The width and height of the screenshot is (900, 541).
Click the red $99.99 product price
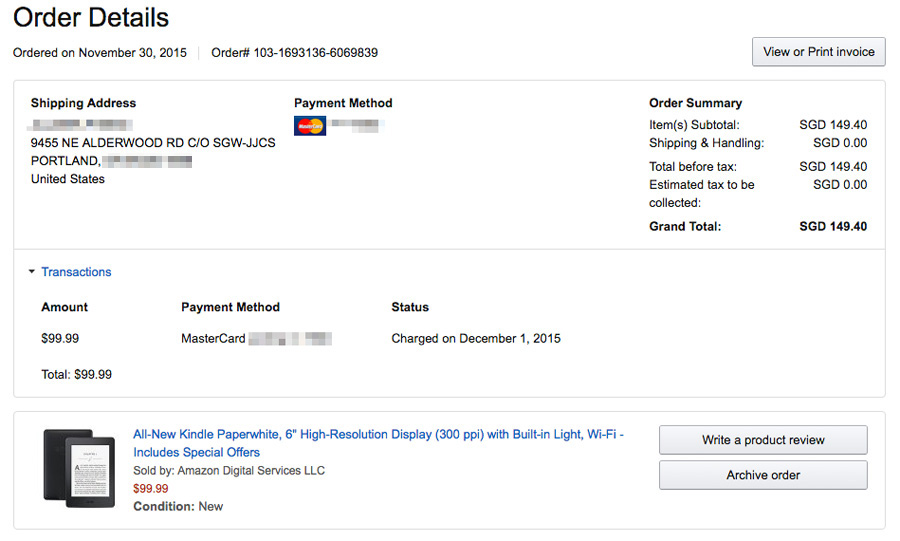coord(151,489)
